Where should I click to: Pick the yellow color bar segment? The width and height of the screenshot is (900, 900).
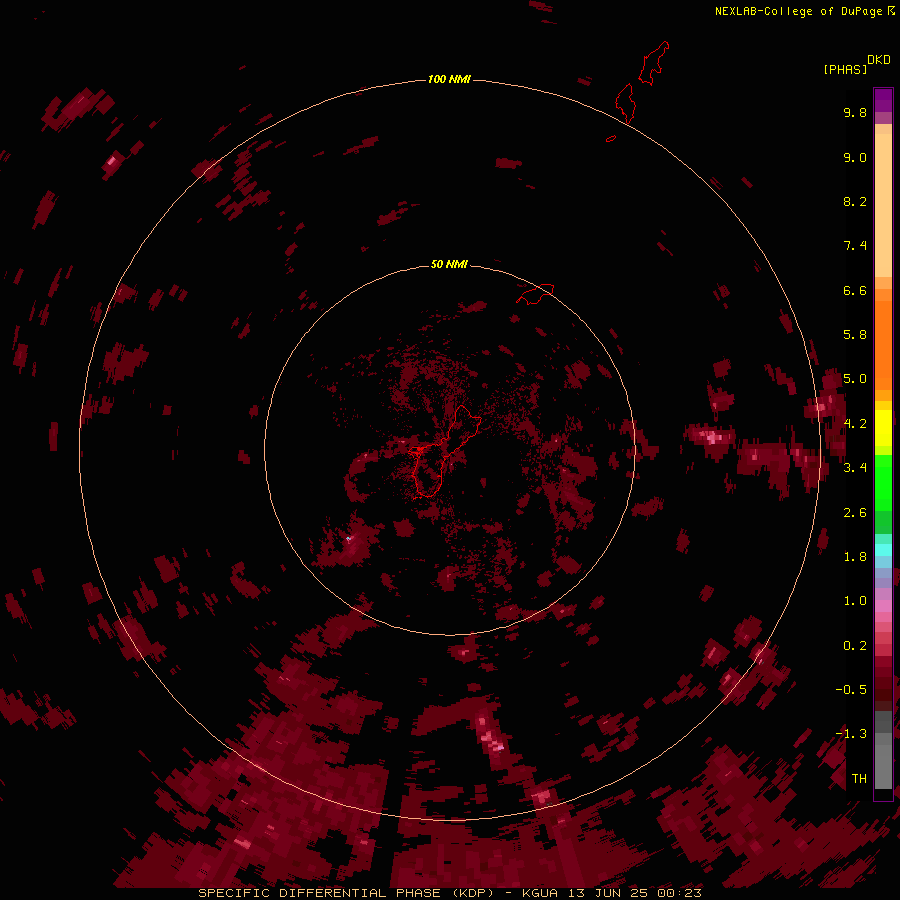coord(883,428)
